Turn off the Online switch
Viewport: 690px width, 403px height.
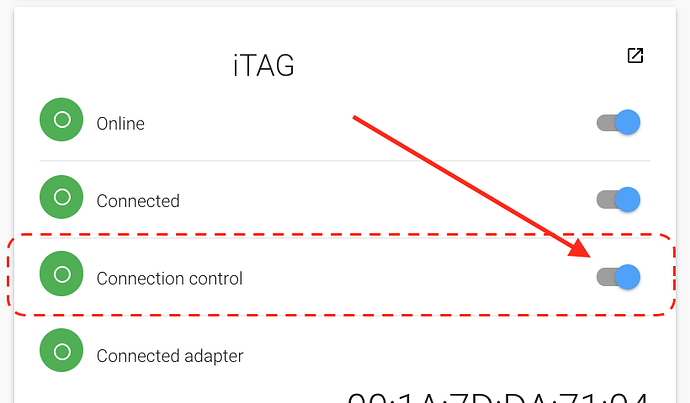(618, 123)
